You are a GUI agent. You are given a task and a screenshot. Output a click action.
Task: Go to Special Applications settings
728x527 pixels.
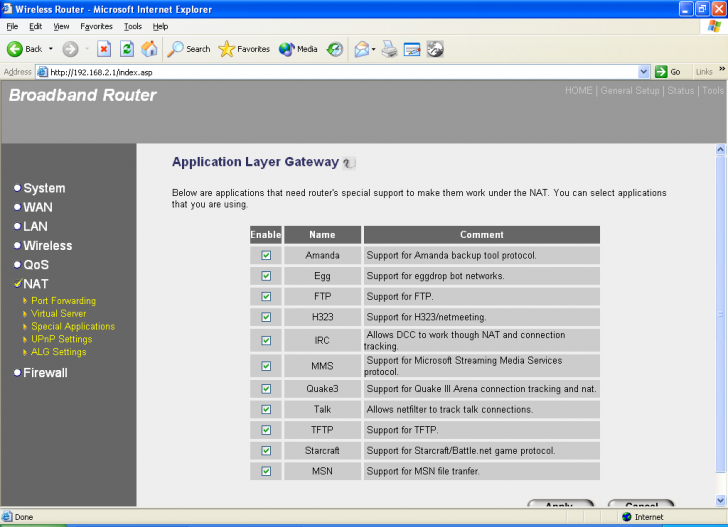(73, 326)
